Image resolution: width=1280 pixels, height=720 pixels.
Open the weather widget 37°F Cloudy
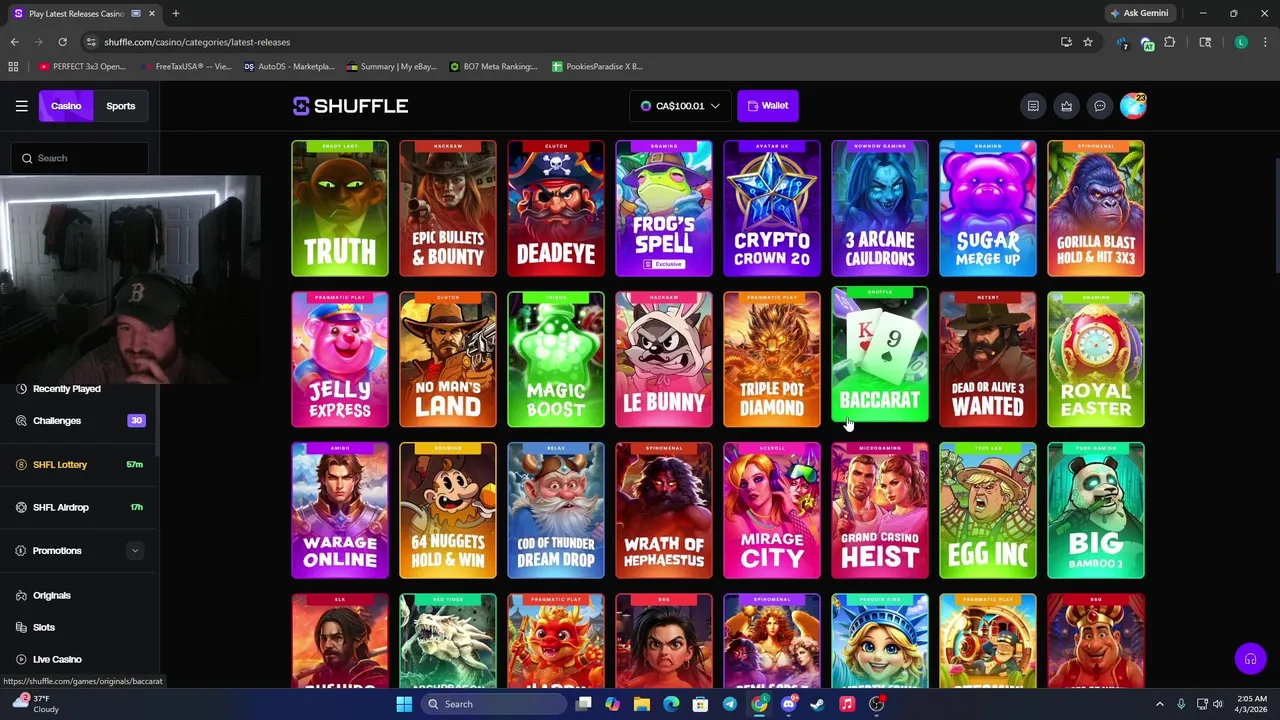pyautogui.click(x=35, y=704)
